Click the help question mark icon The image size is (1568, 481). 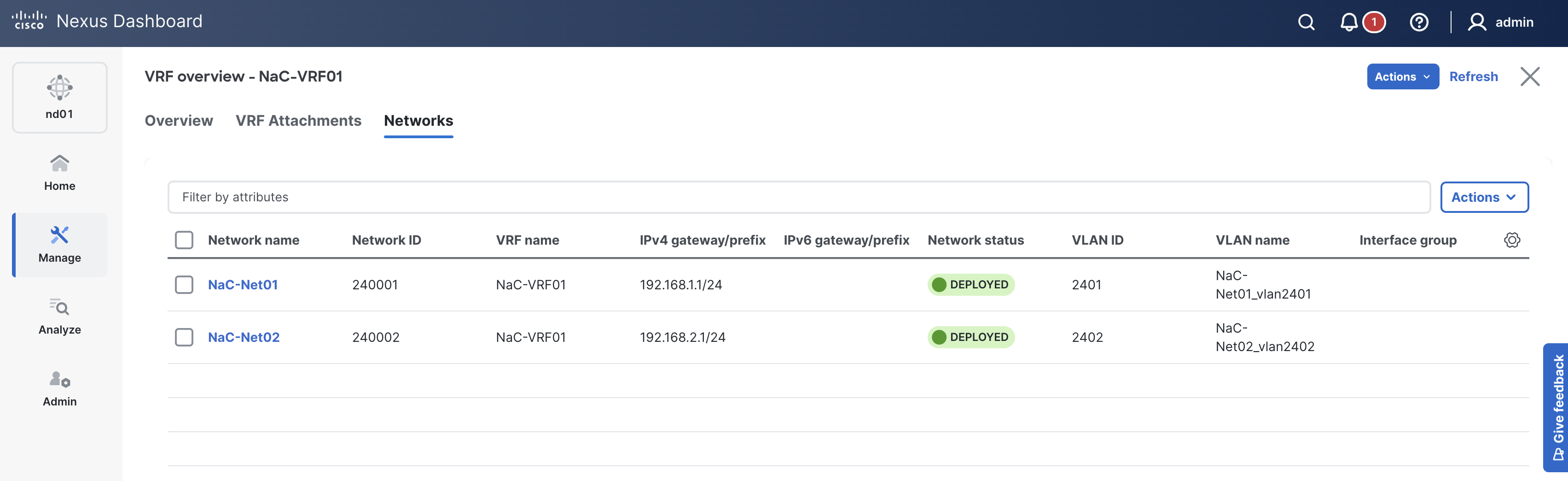click(x=1419, y=23)
